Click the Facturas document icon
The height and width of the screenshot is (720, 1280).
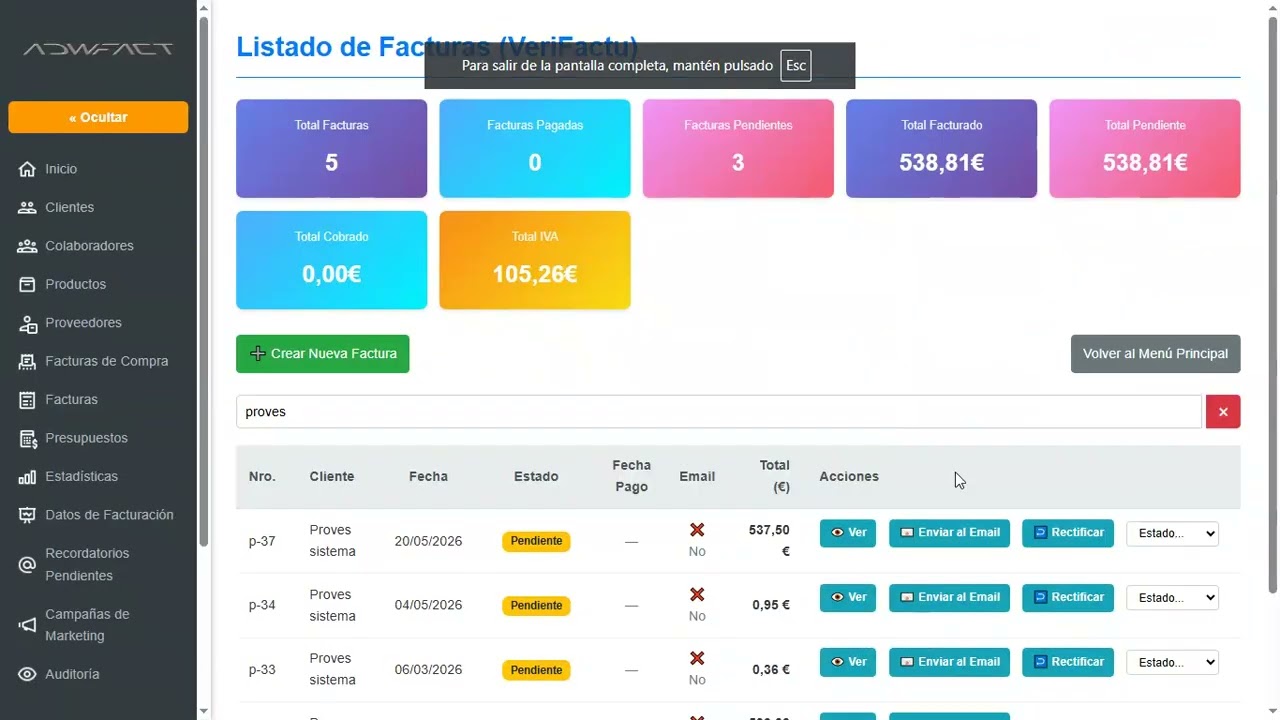tap(27, 400)
